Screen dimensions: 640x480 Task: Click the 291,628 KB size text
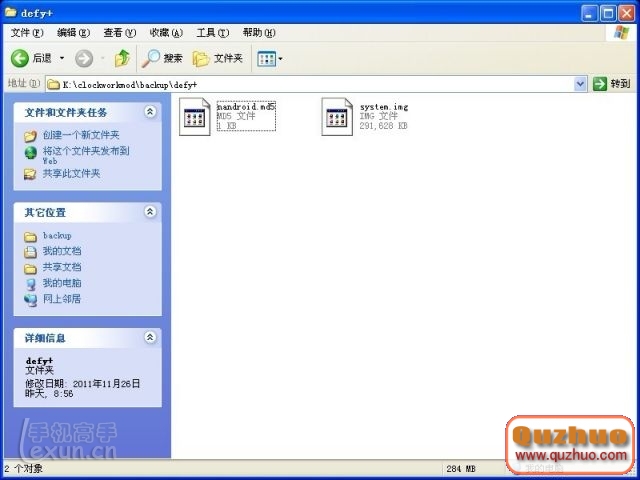(383, 126)
